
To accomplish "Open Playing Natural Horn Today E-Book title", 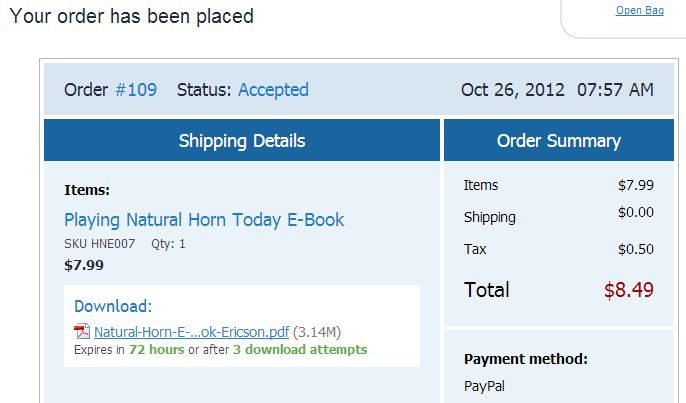I will [x=204, y=220].
